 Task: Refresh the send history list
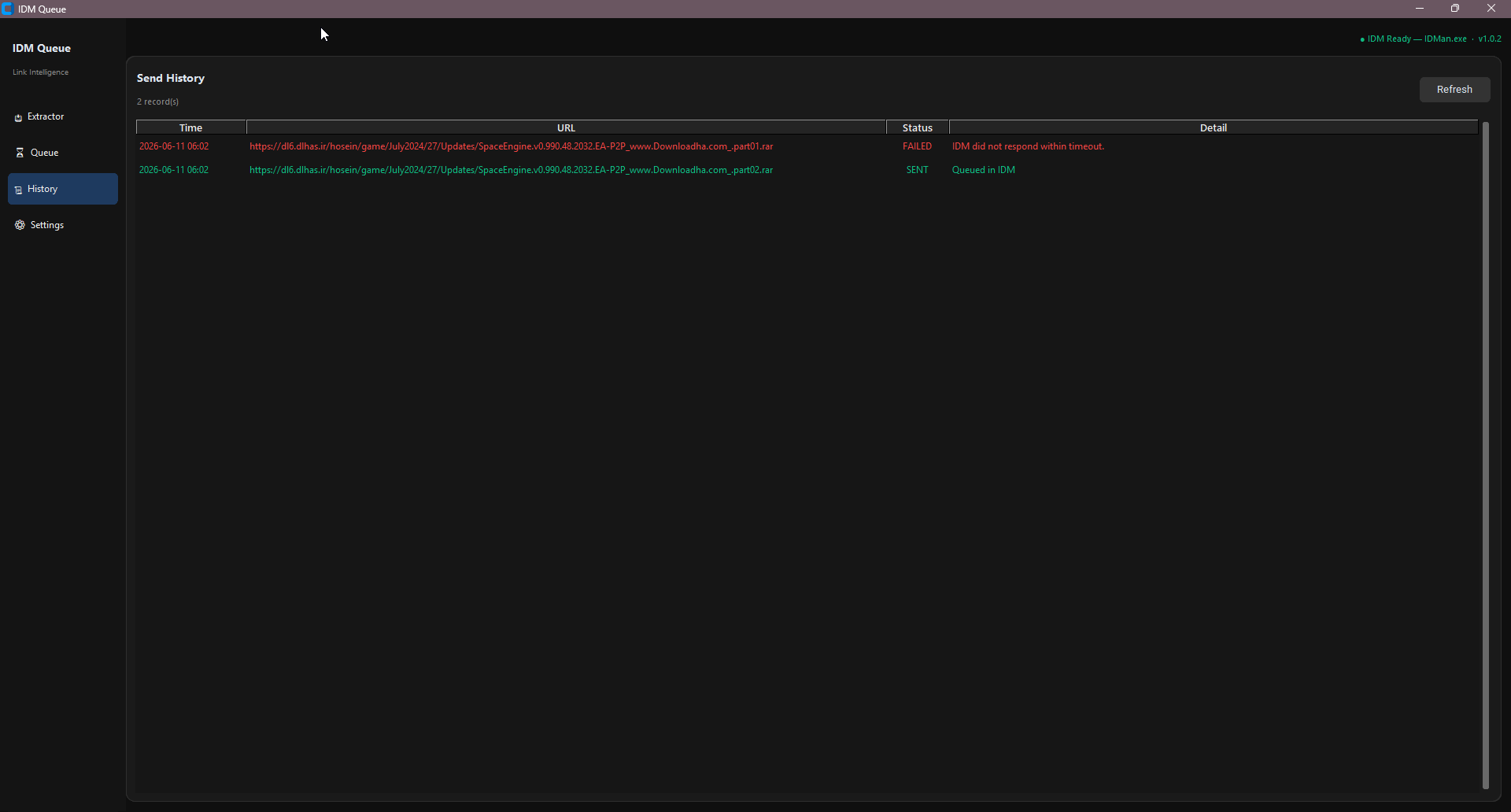click(x=1454, y=90)
